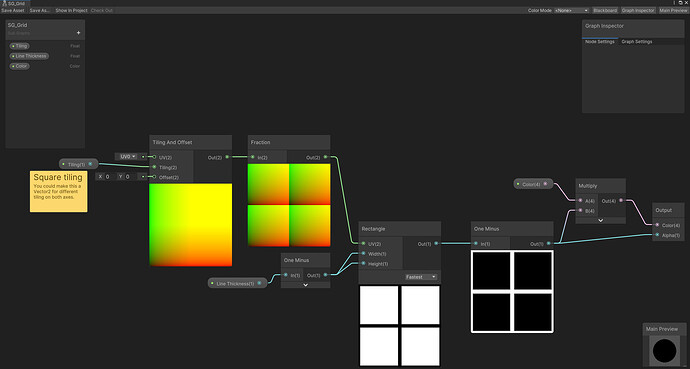Switch to Graph Settings tab
The height and width of the screenshot is (369, 690).
[x=637, y=41]
